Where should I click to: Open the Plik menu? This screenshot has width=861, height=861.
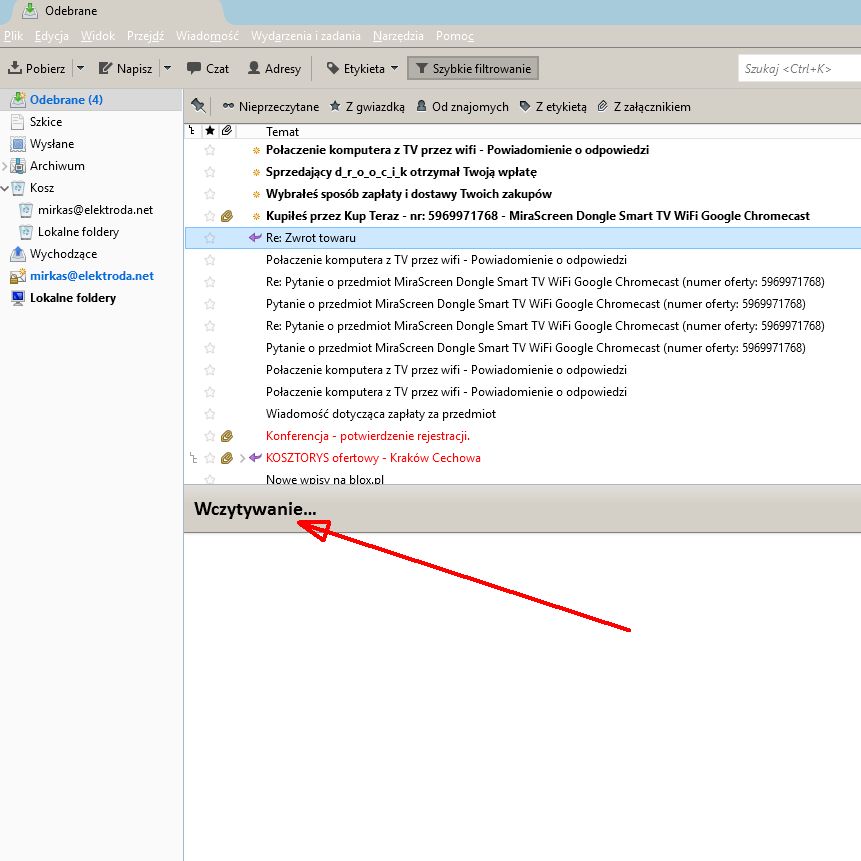point(14,36)
